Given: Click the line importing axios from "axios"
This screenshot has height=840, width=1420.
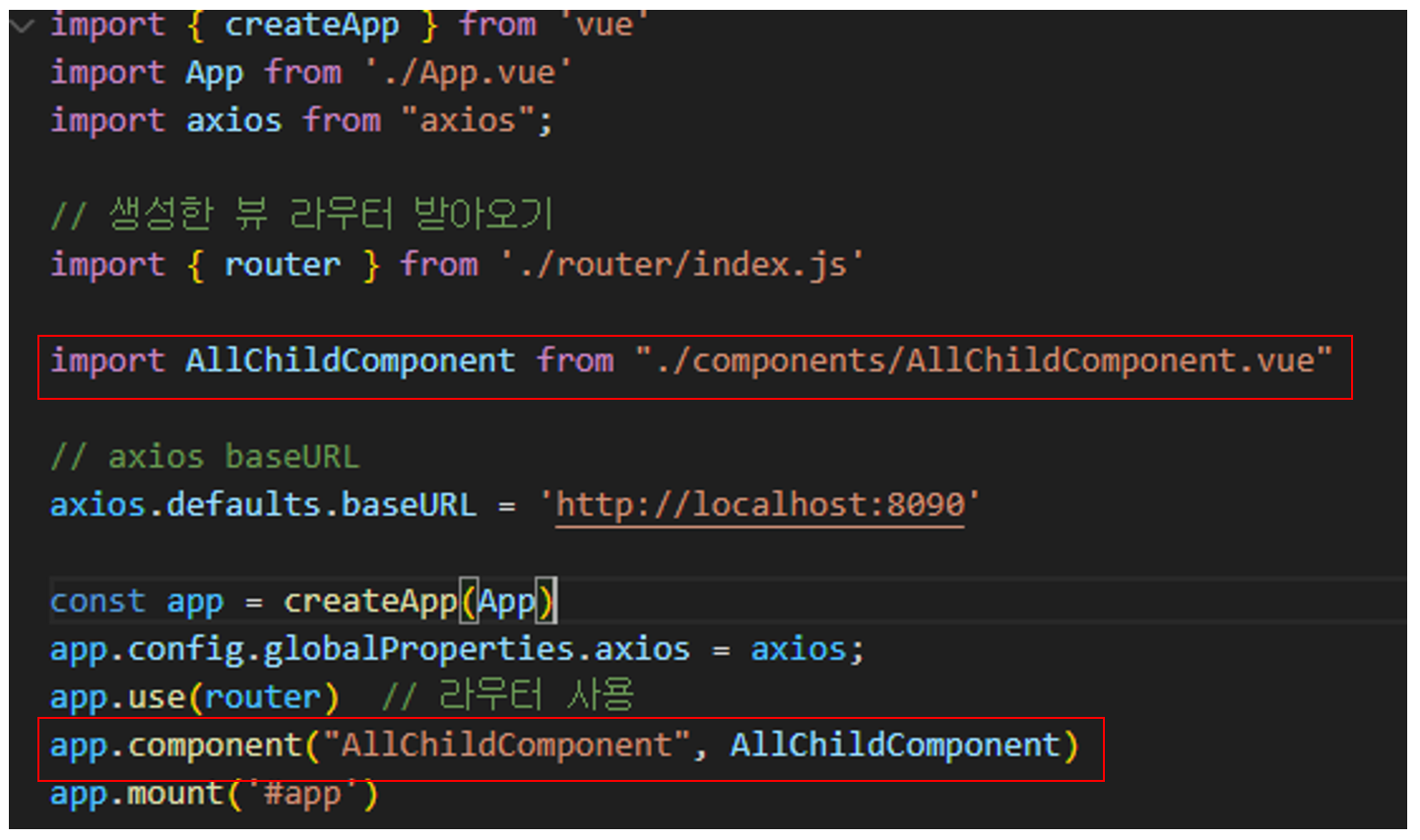Looking at the screenshot, I should point(301,121).
